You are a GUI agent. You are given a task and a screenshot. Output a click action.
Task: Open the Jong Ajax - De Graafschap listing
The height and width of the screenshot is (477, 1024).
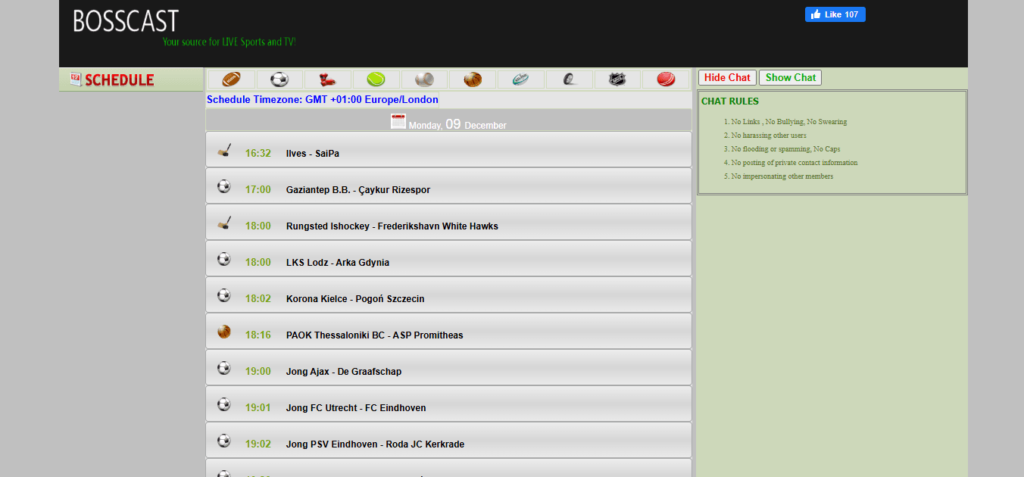click(448, 371)
